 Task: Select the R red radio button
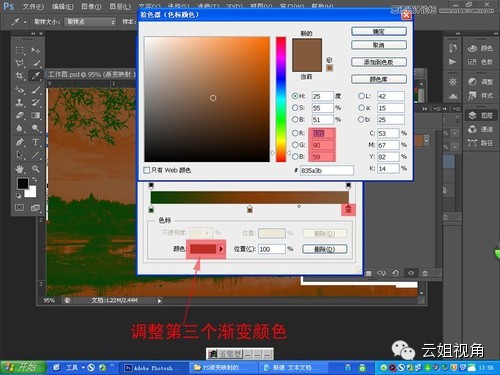[295, 133]
